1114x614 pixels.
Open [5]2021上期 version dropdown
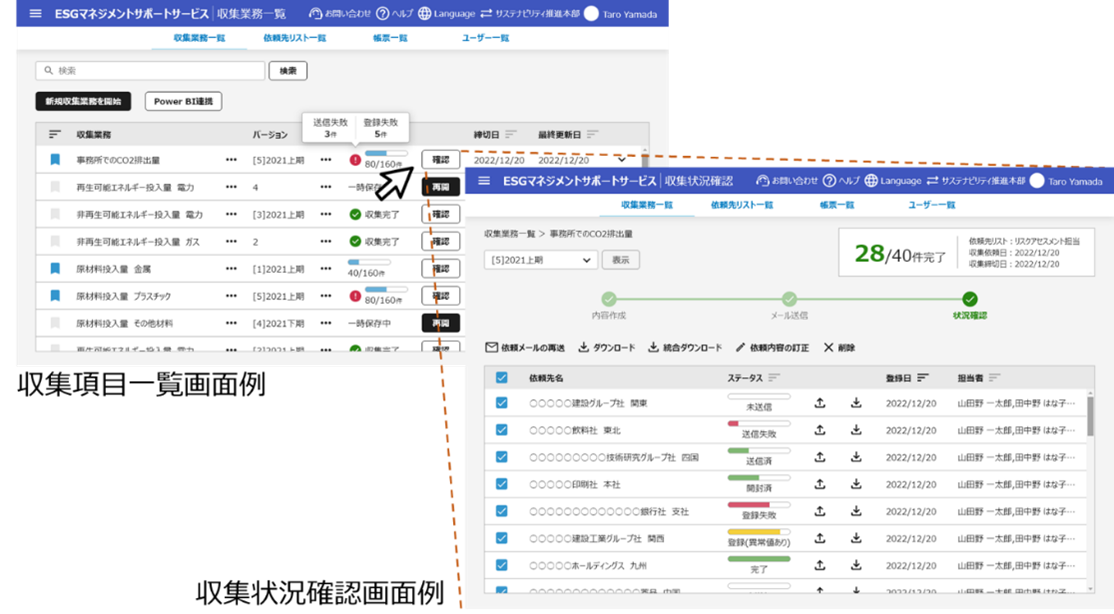click(541, 260)
